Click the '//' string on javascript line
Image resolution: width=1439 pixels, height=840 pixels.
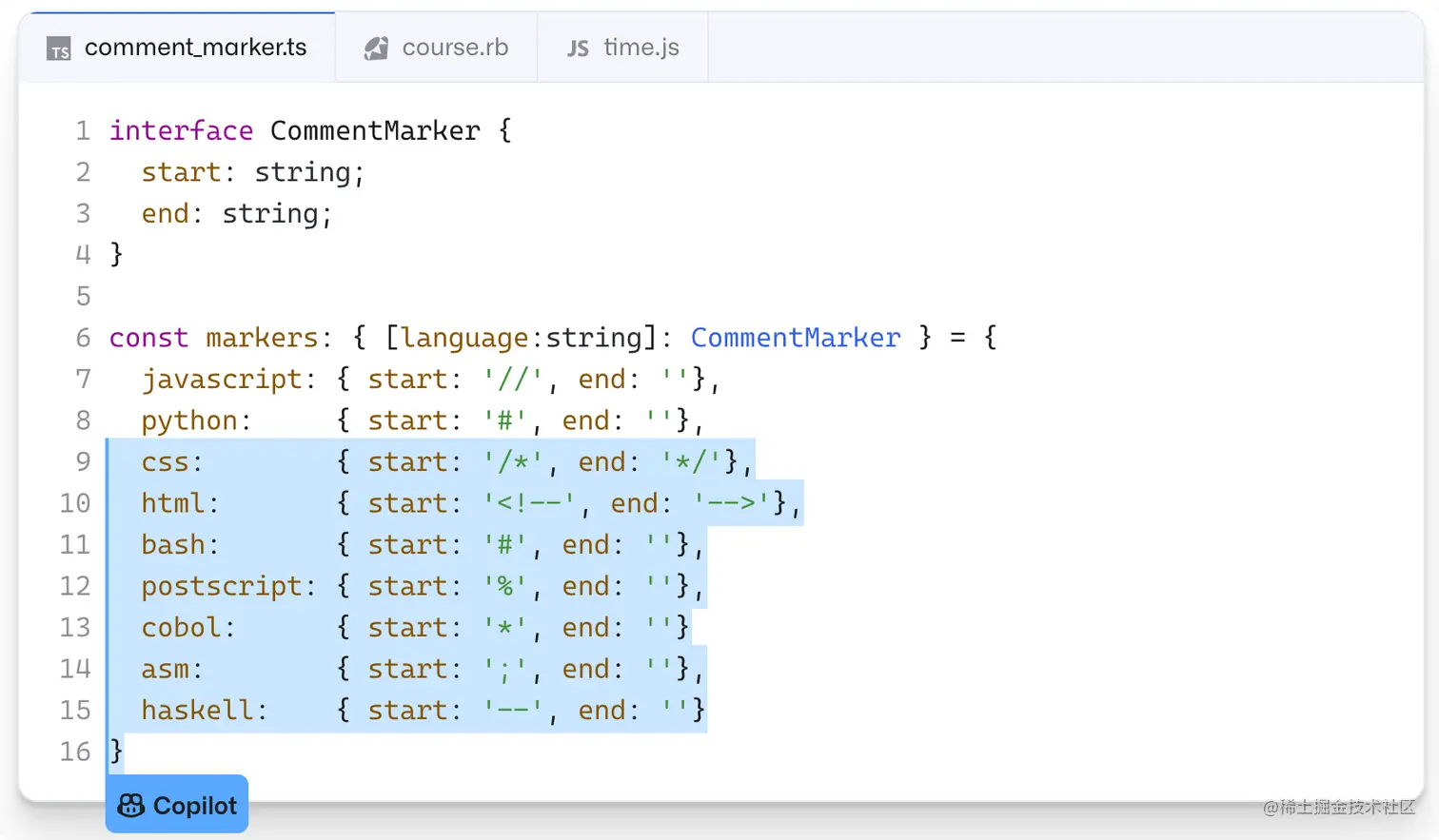[513, 380]
